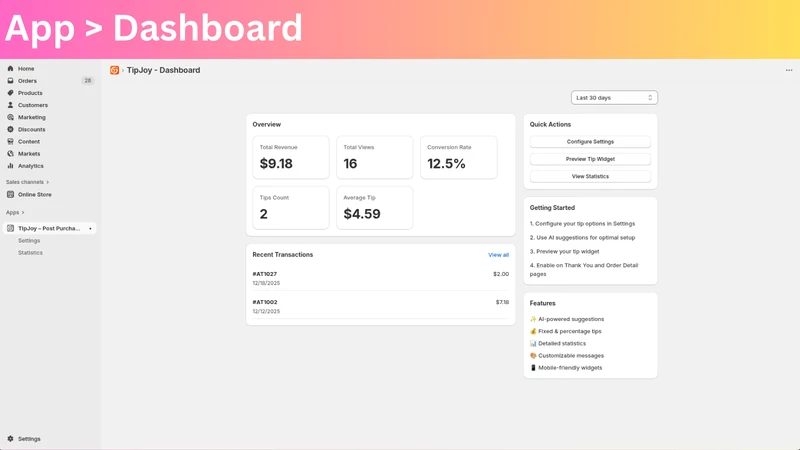
Task: Click the Tips Count card
Action: [x=291, y=208]
